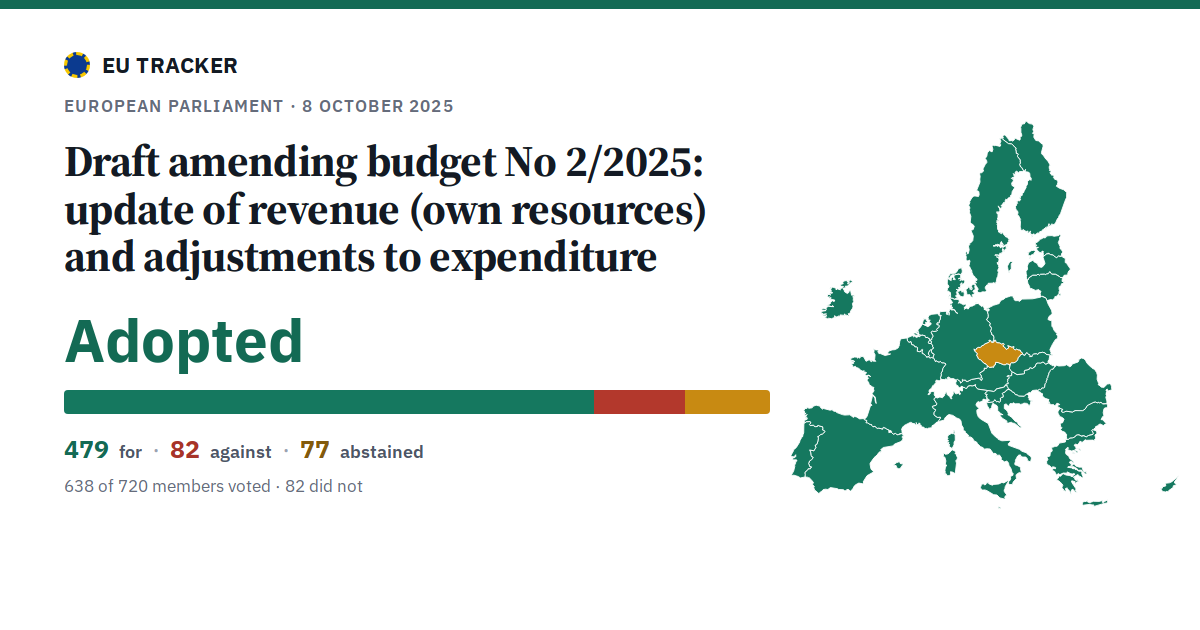Screen dimensions: 1200x630
Task: Click the red 'against' segment of vote bar
Action: 639,402
